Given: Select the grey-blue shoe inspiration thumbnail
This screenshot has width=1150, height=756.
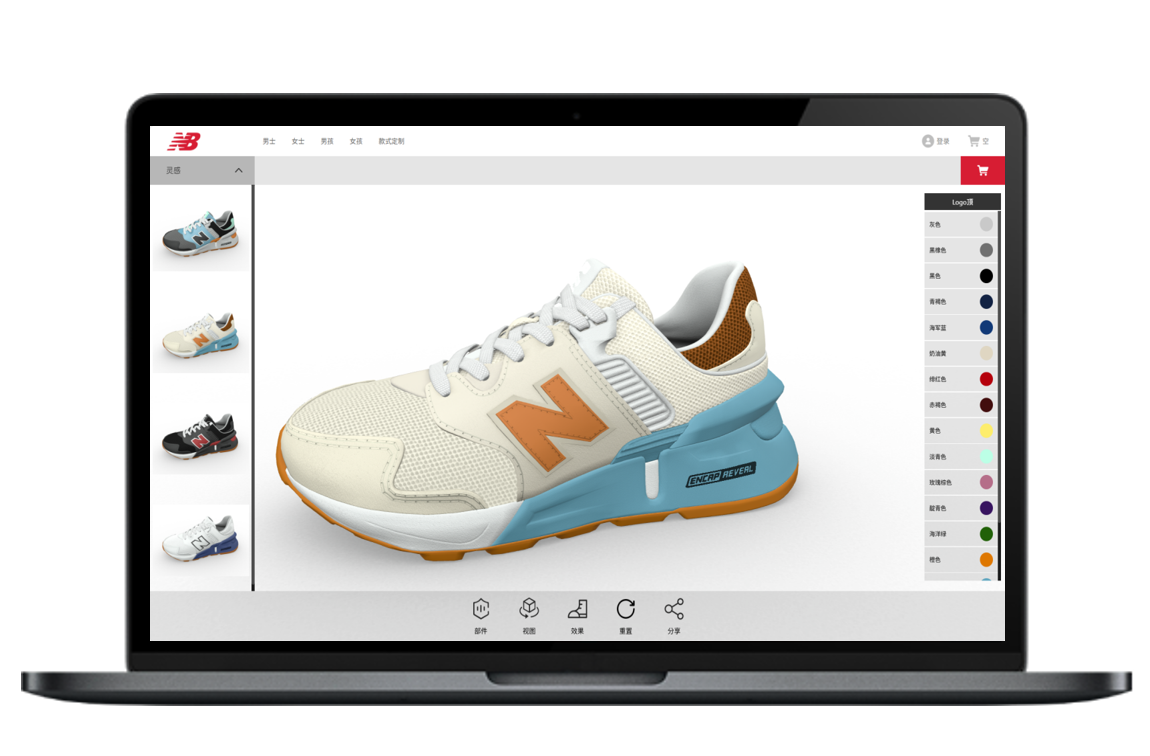Looking at the screenshot, I should point(200,232).
